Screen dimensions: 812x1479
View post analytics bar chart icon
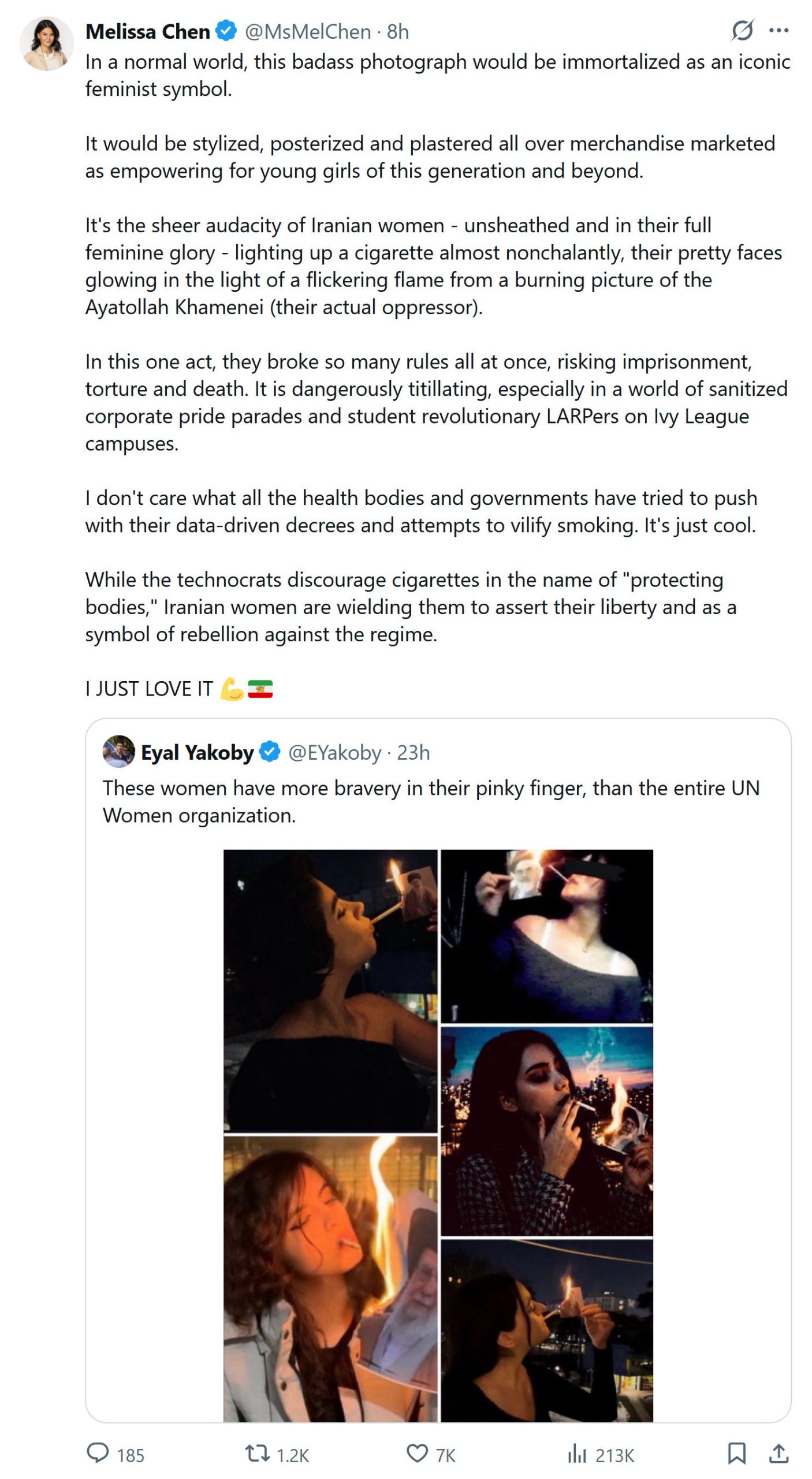click(x=576, y=1453)
